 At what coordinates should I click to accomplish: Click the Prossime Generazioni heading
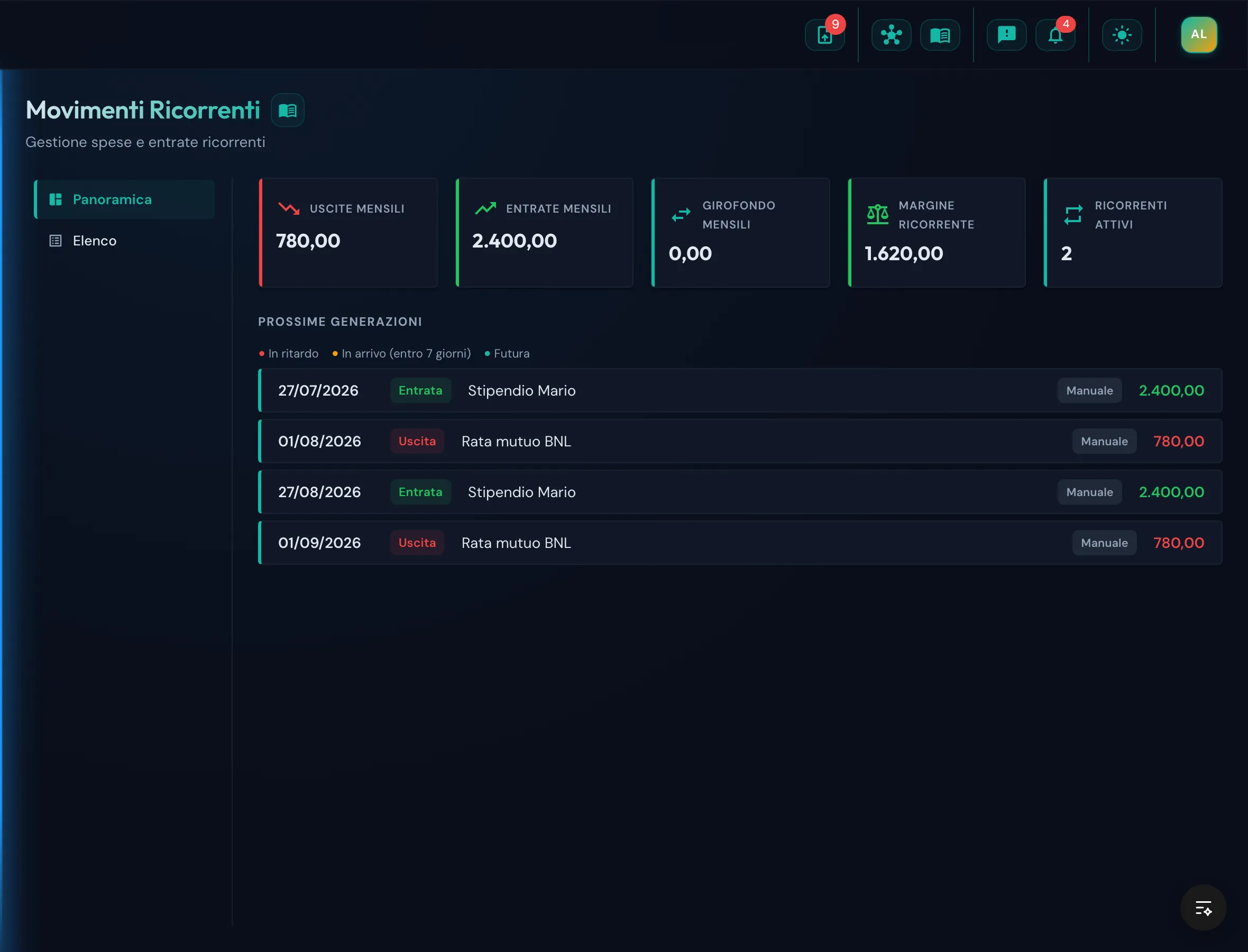[340, 322]
